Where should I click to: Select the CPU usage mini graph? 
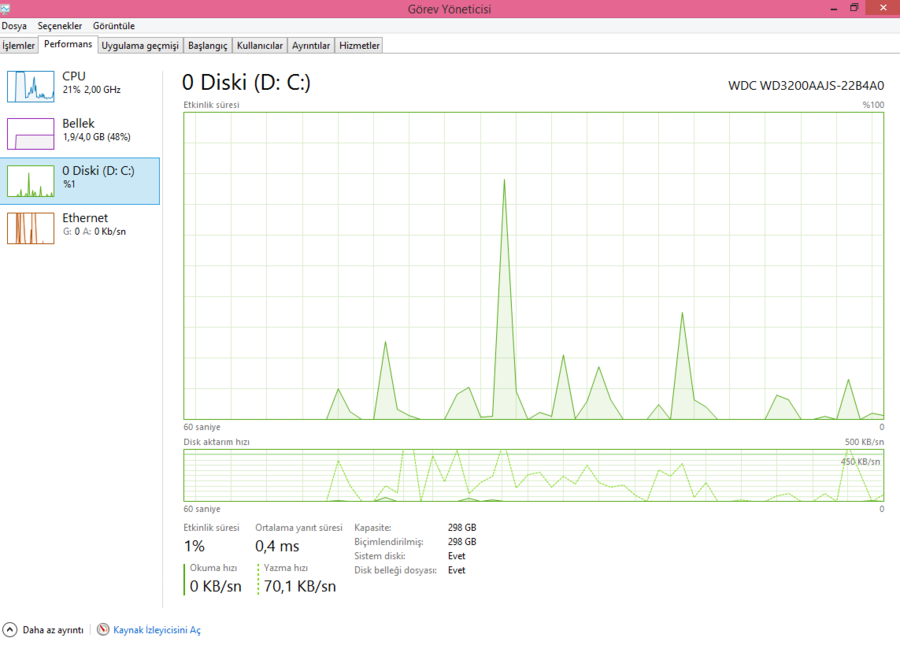point(30,86)
